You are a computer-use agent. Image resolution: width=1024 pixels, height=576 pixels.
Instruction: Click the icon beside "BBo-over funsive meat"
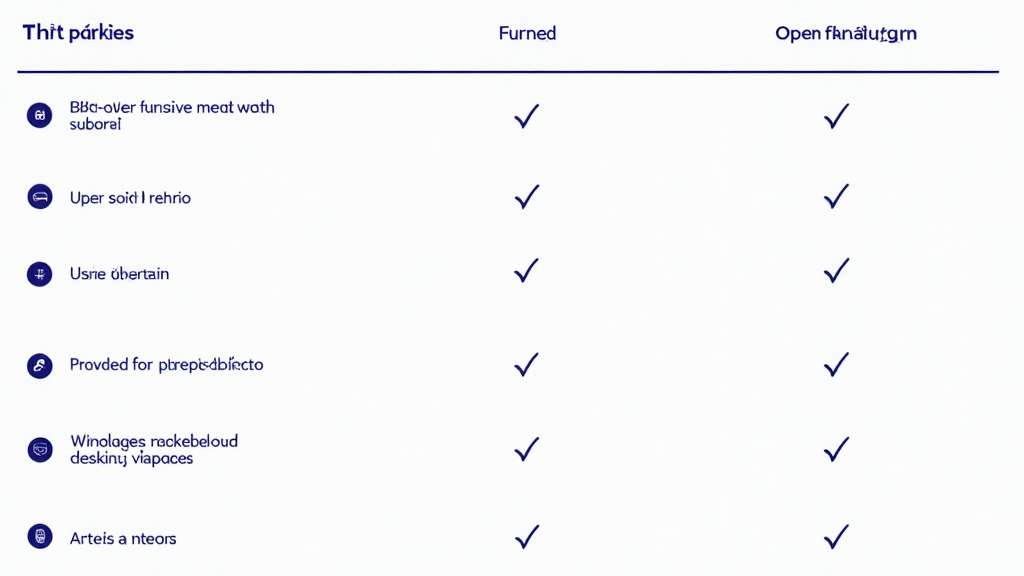[x=39, y=115]
